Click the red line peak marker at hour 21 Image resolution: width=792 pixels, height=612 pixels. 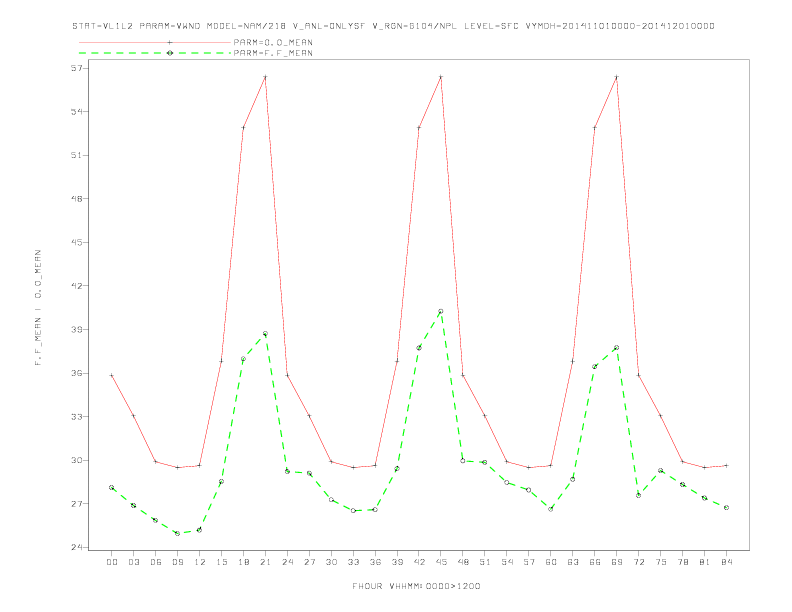(x=265, y=77)
